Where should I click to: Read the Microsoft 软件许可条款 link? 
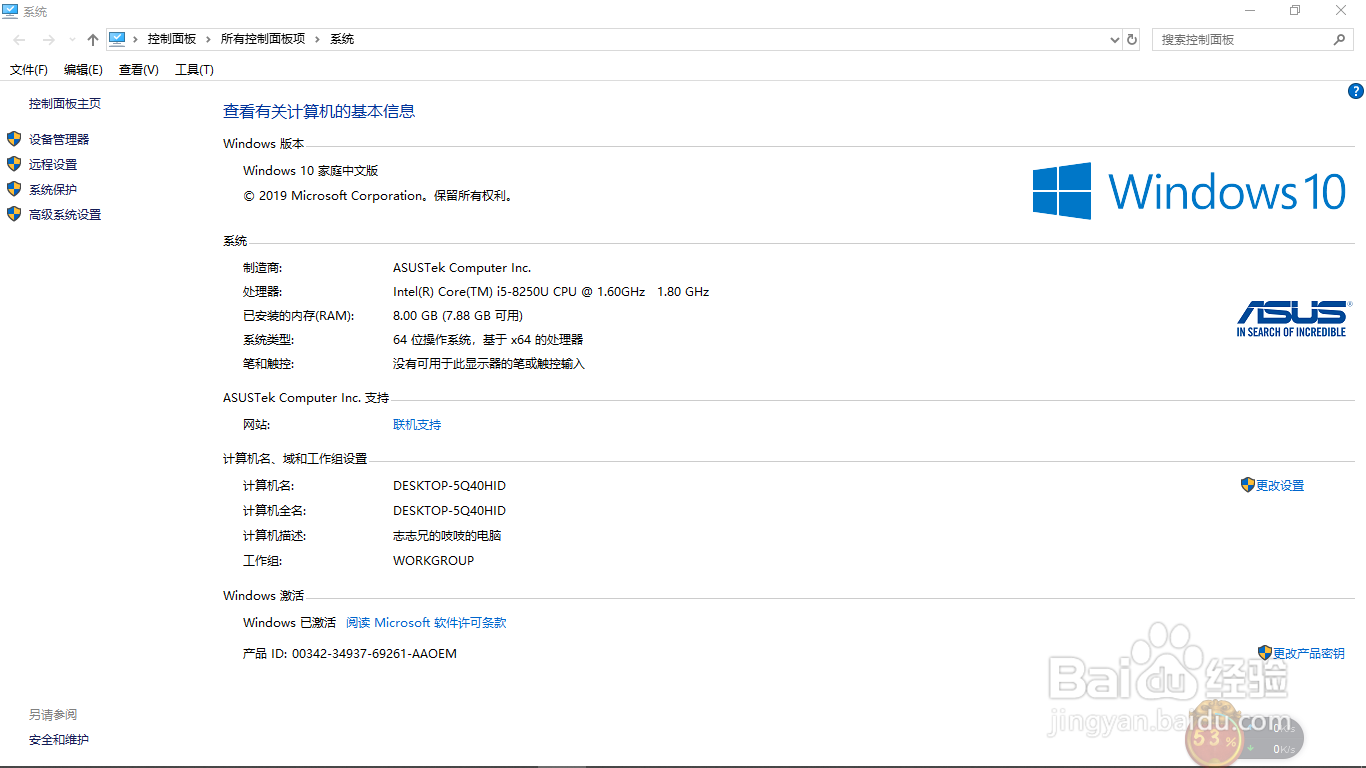coord(426,623)
